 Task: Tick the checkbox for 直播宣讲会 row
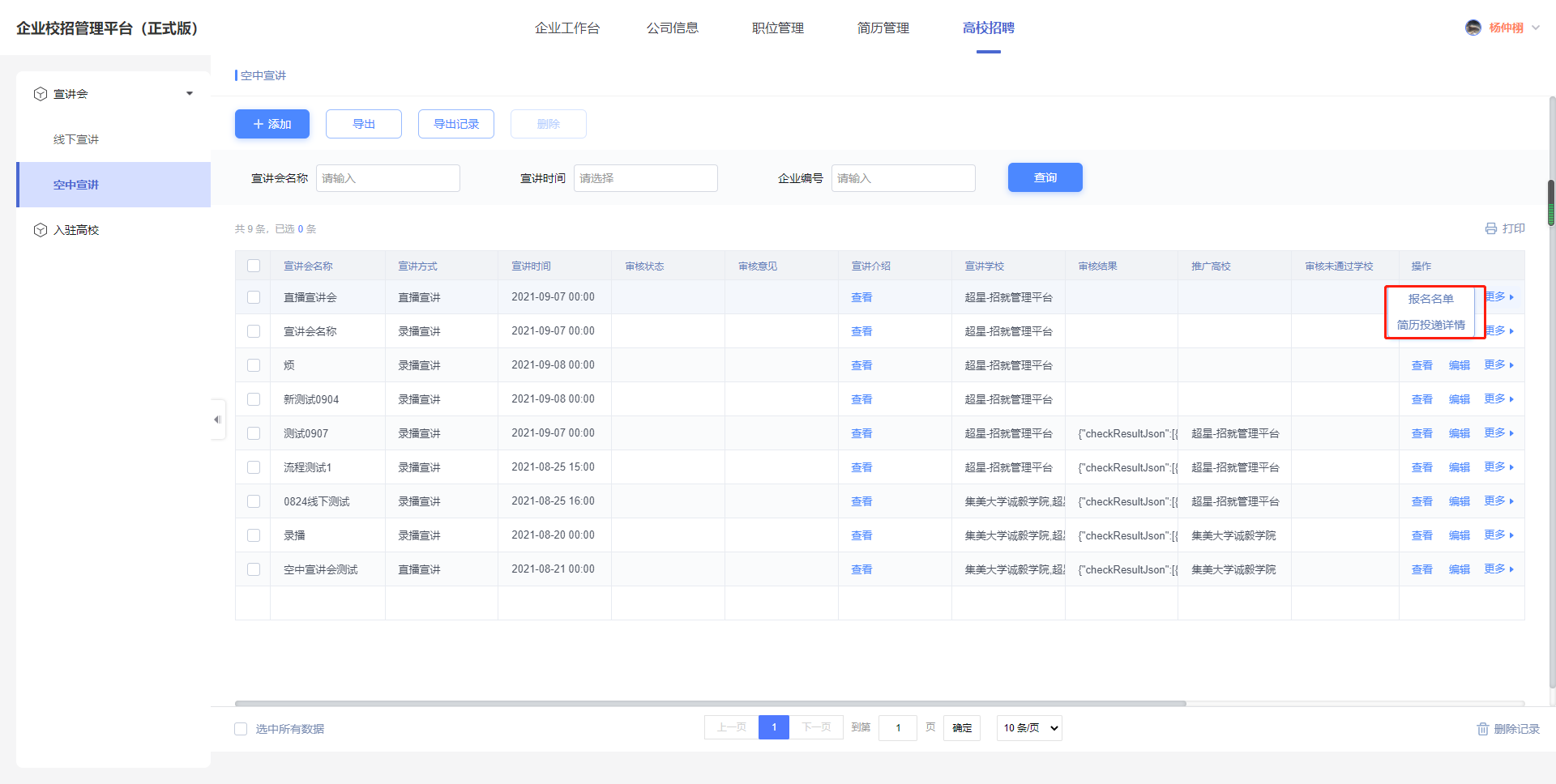pyautogui.click(x=254, y=297)
